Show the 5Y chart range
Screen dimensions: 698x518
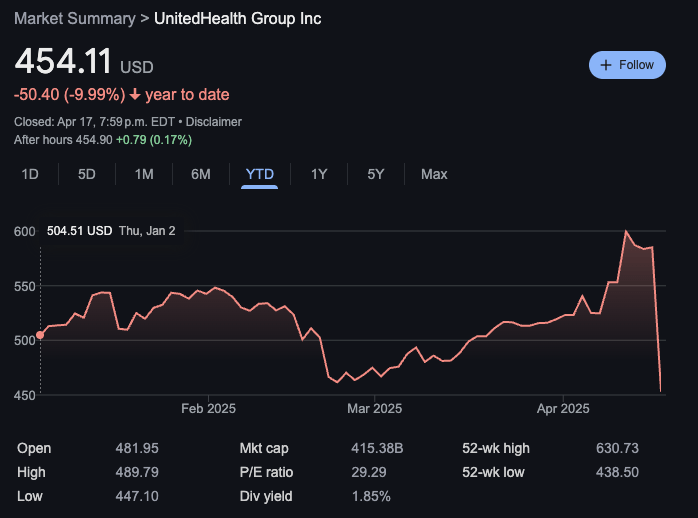[x=376, y=174]
